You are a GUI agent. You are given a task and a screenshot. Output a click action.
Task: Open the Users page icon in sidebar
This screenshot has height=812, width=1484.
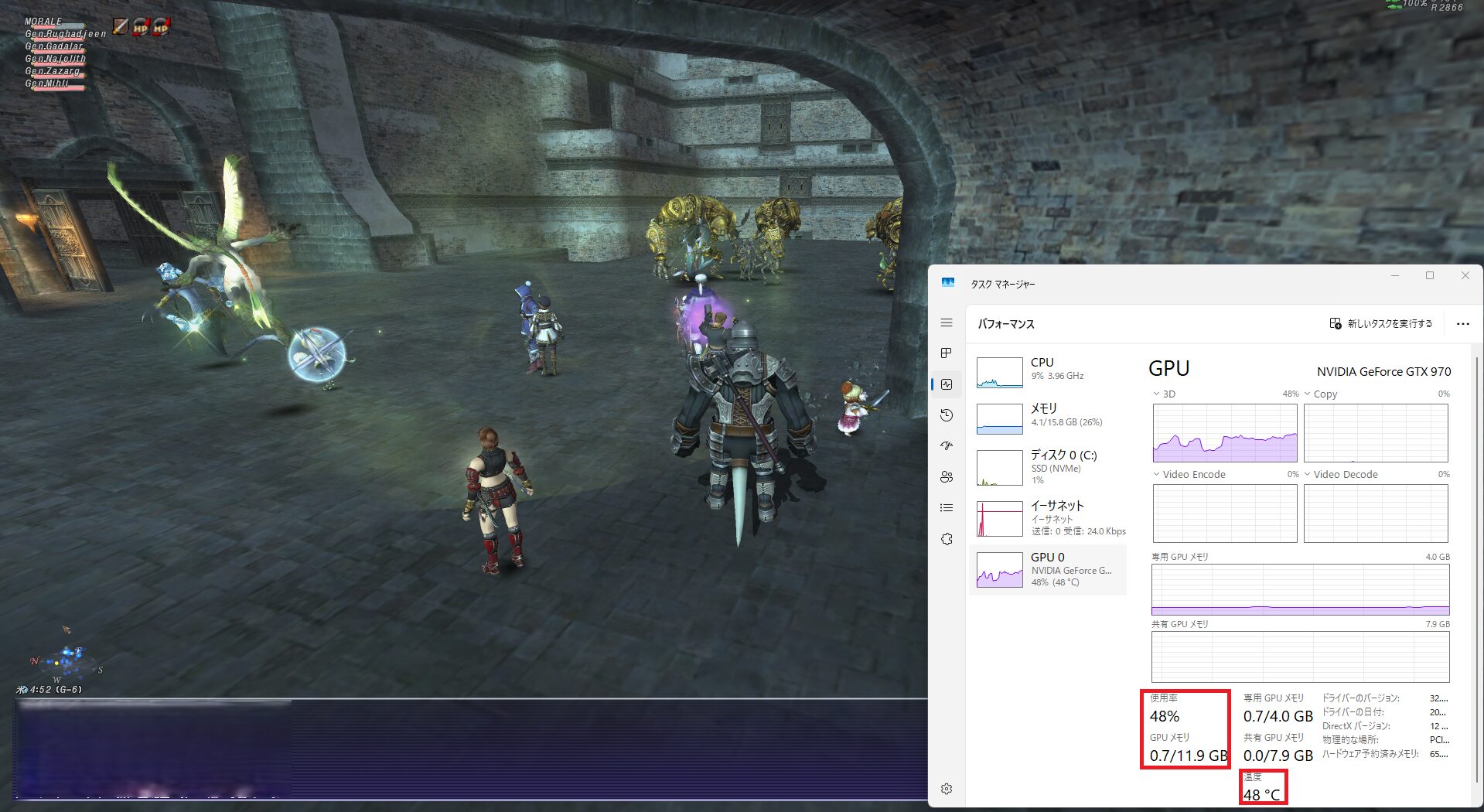(x=947, y=477)
